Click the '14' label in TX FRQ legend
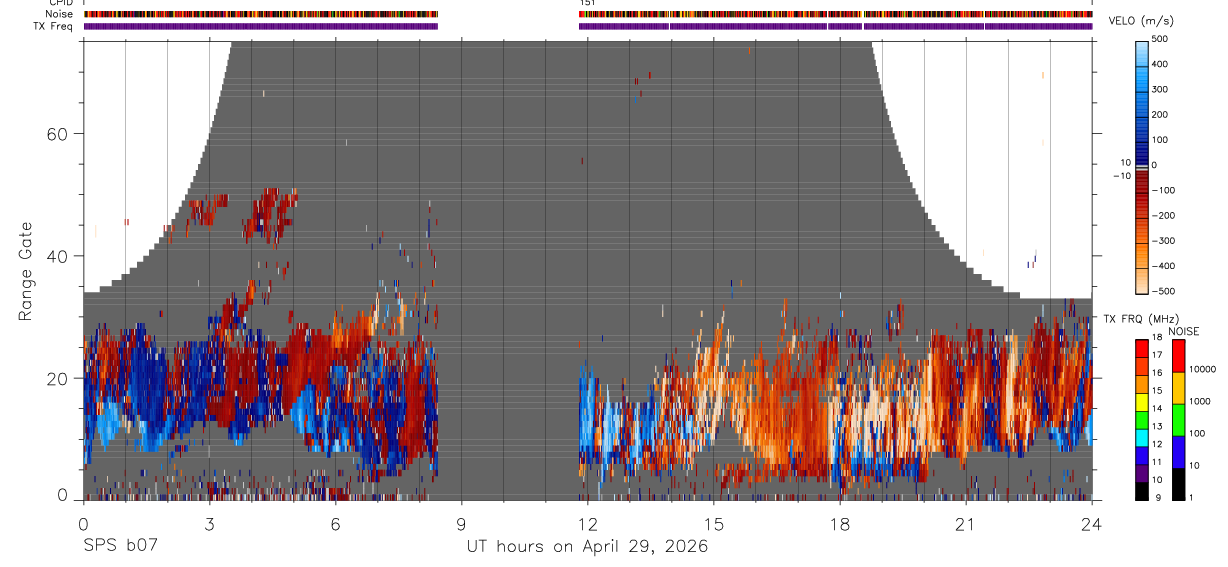The width and height of the screenshot is (1228, 567). point(1158,408)
